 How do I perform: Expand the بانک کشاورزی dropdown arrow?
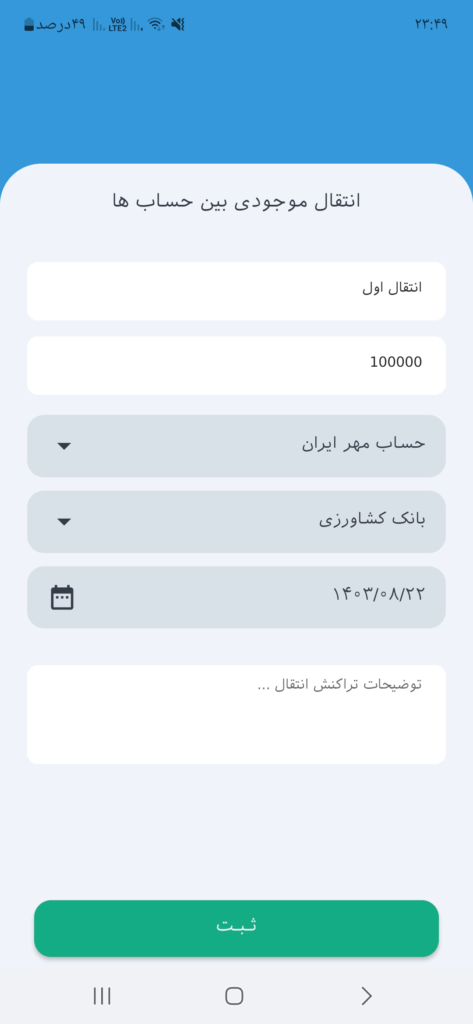[x=63, y=522]
